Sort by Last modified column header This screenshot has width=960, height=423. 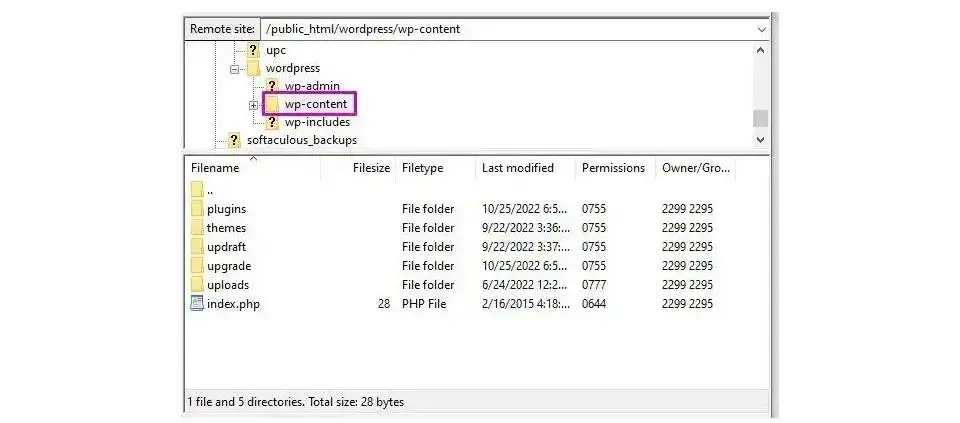point(517,168)
